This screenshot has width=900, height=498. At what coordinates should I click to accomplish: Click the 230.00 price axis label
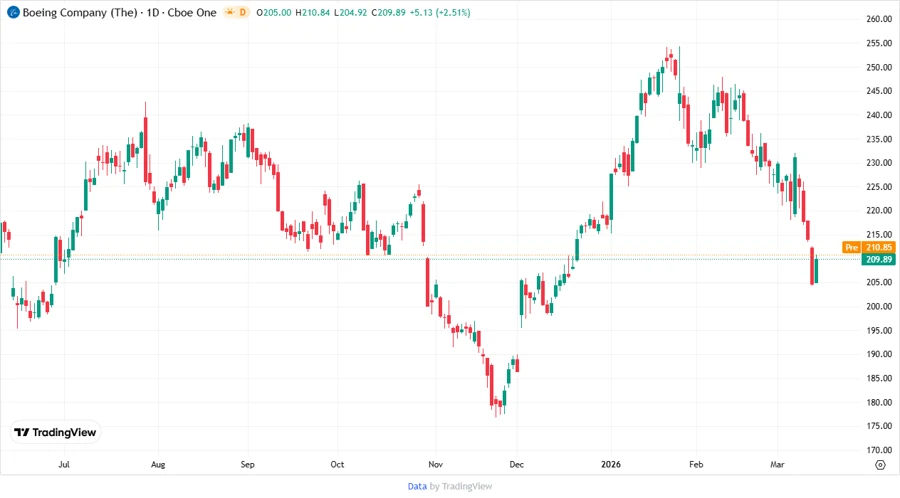(x=879, y=162)
